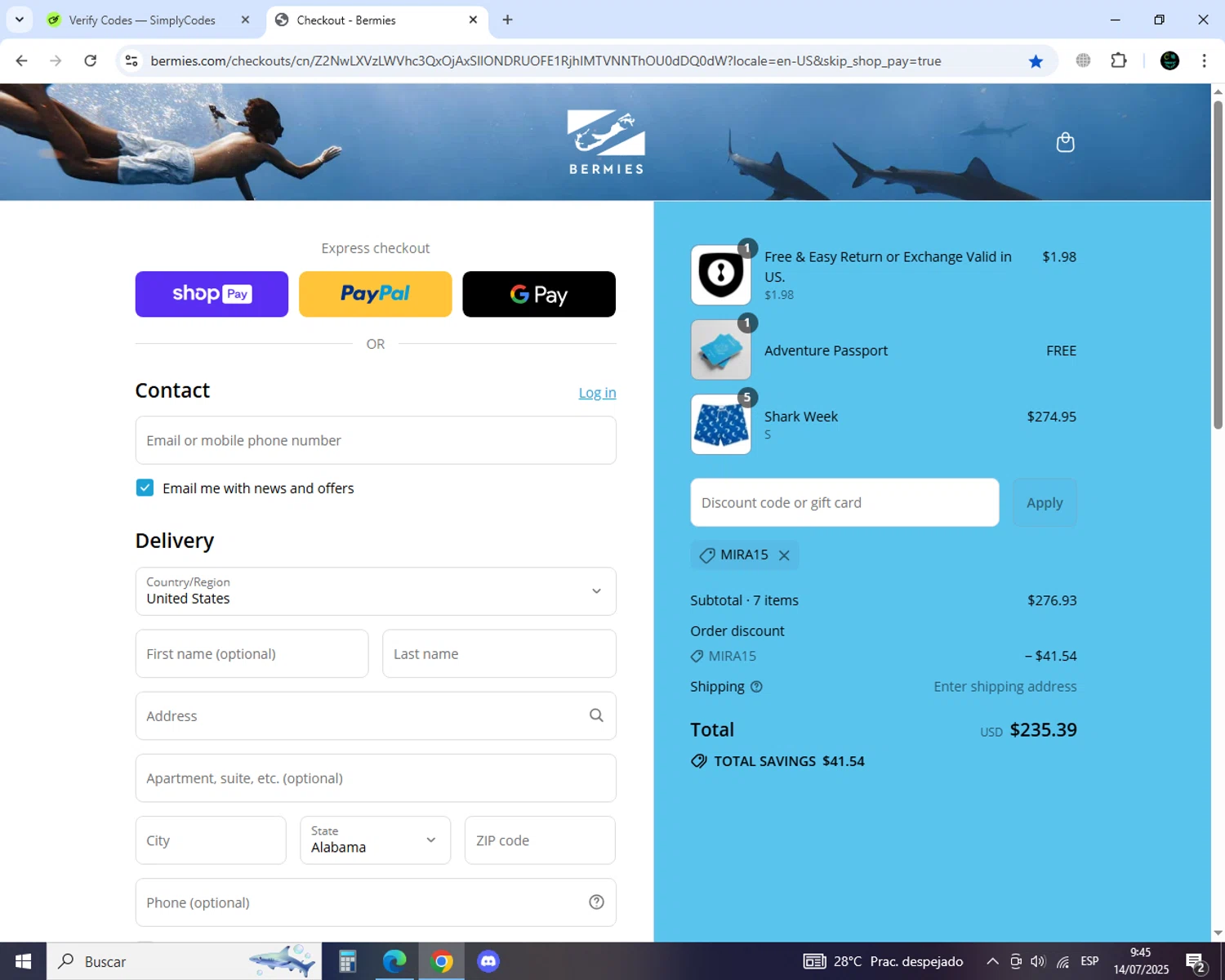The height and width of the screenshot is (980, 1225).
Task: Open the phone field help icon
Action: tap(596, 902)
